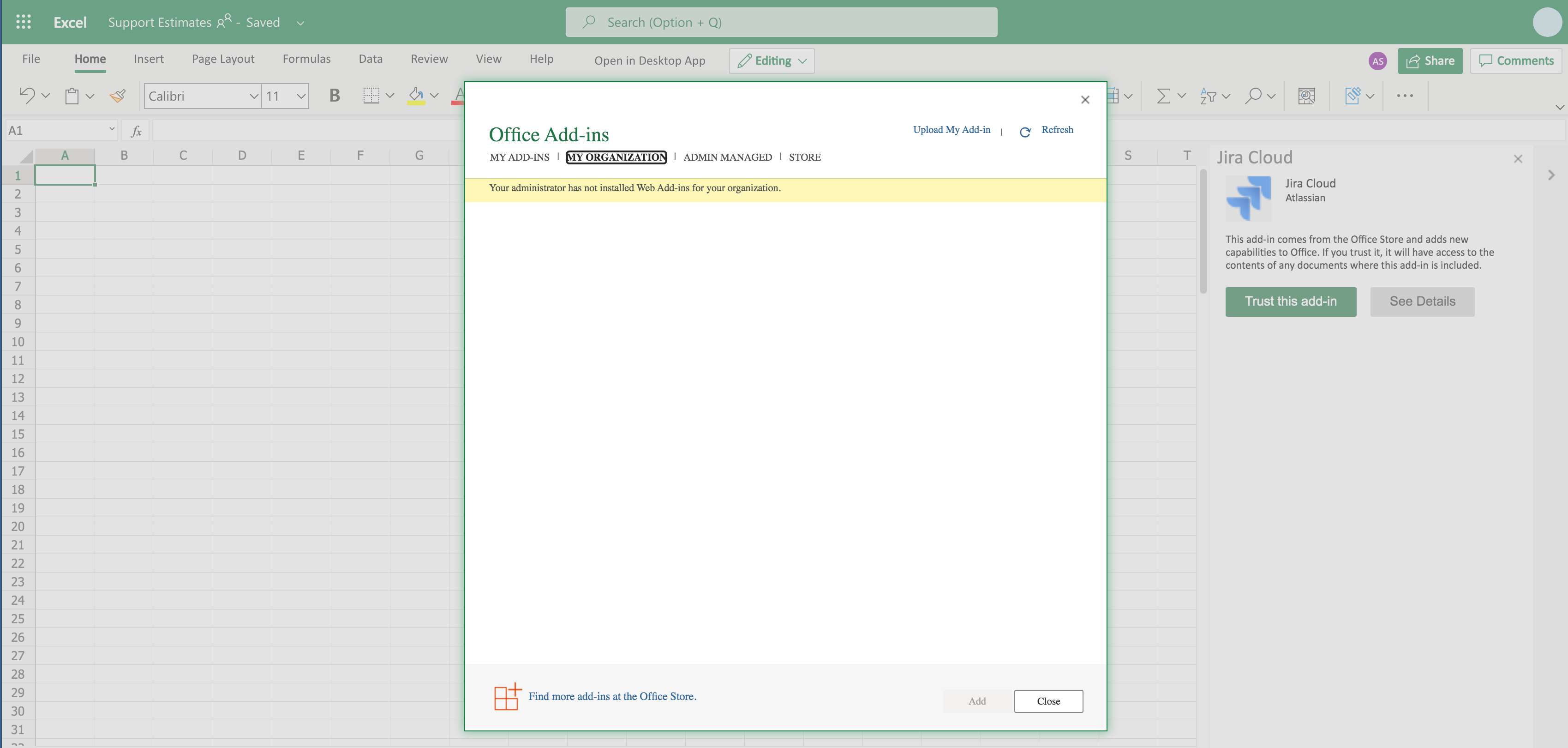The image size is (1568, 748).
Task: Click the Bold formatting icon in ribbon
Action: coord(333,95)
